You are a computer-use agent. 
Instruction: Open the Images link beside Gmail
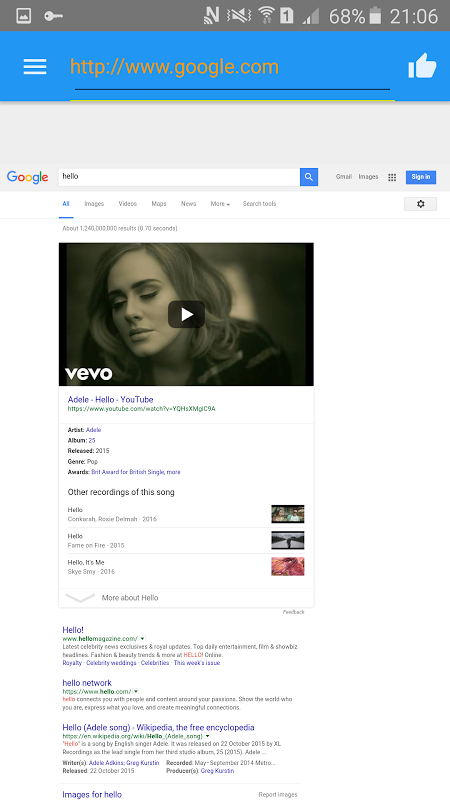[x=368, y=177]
